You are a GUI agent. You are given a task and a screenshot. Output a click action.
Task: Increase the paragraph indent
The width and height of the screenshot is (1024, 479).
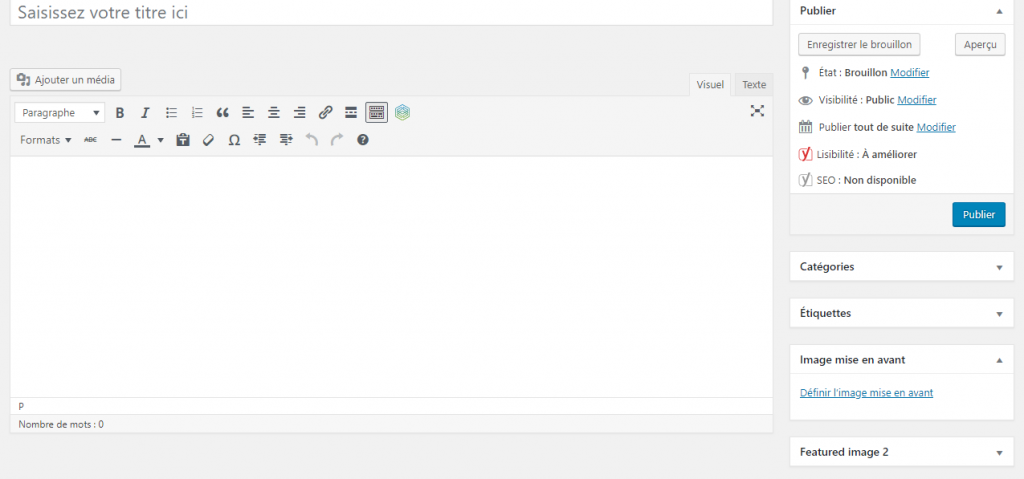point(285,140)
